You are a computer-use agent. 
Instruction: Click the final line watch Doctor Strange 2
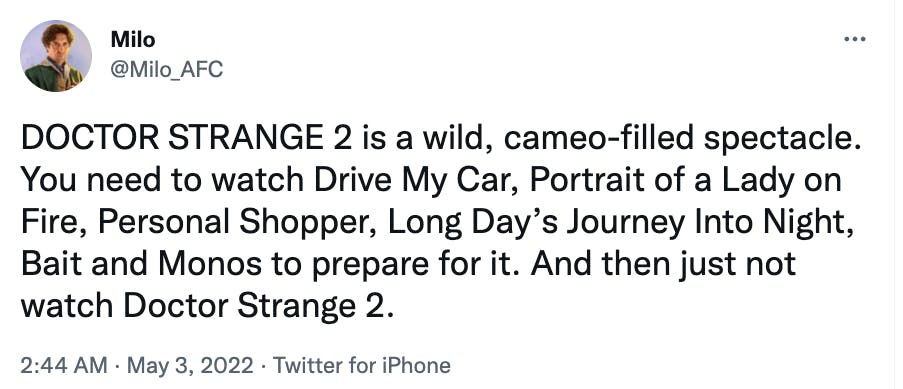tap(208, 306)
